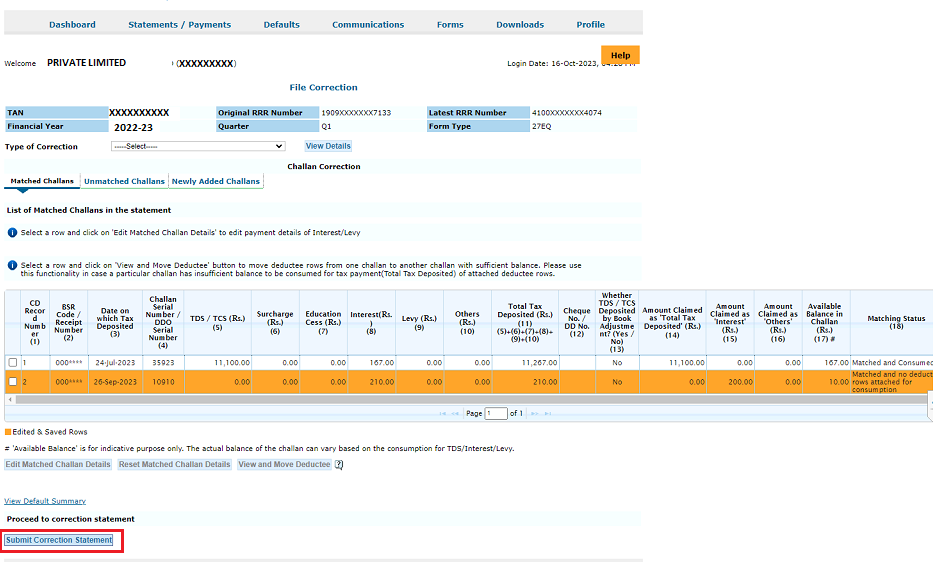933x562 pixels.
Task: Open the Type of Correction dropdown
Action: [198, 146]
